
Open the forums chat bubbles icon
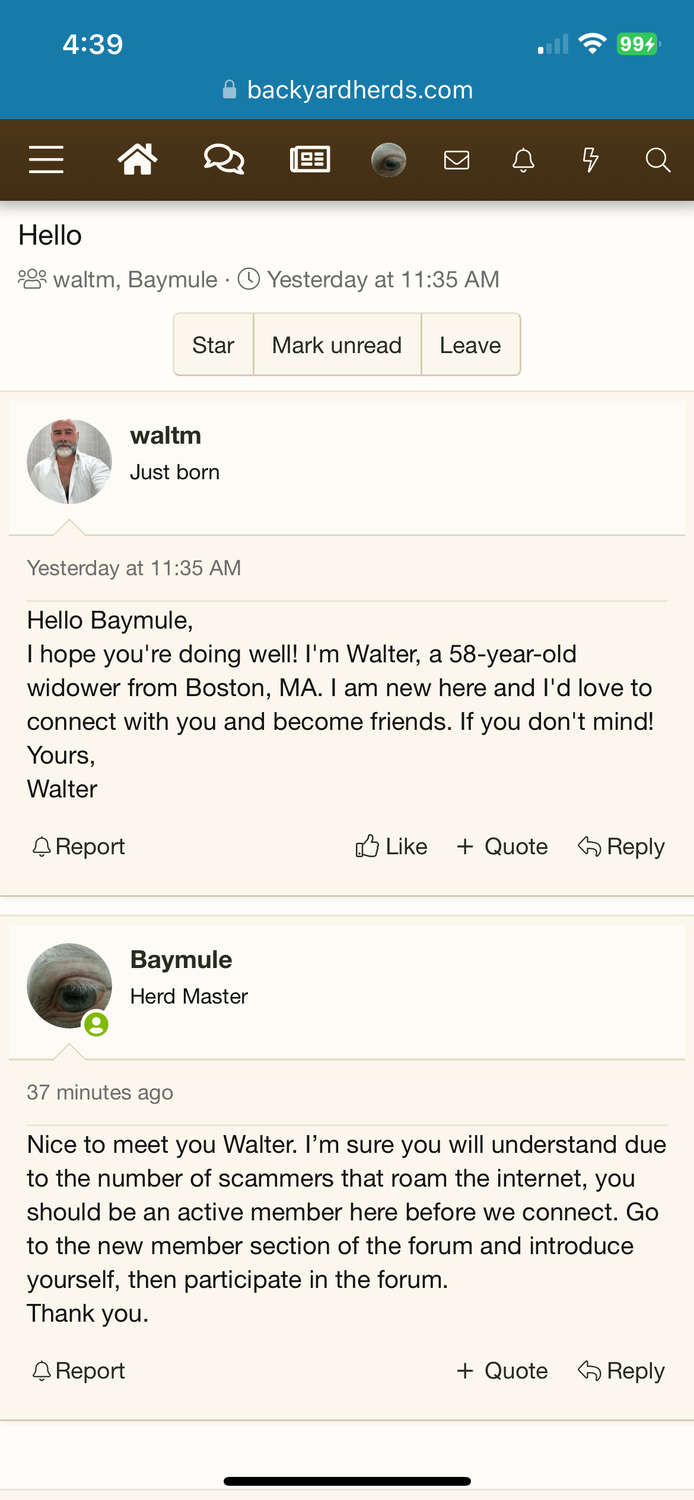pyautogui.click(x=224, y=160)
